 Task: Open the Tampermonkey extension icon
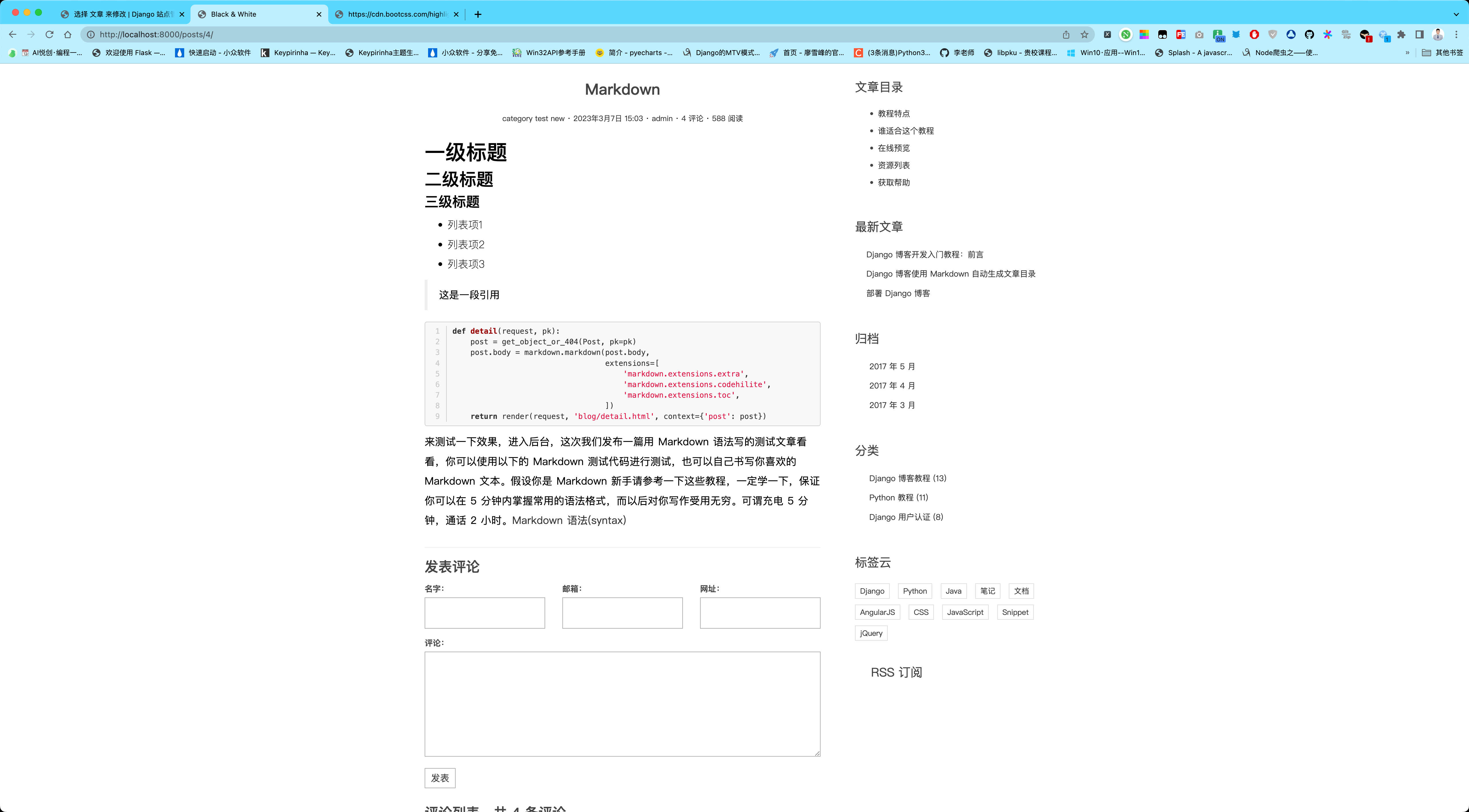[1162, 34]
